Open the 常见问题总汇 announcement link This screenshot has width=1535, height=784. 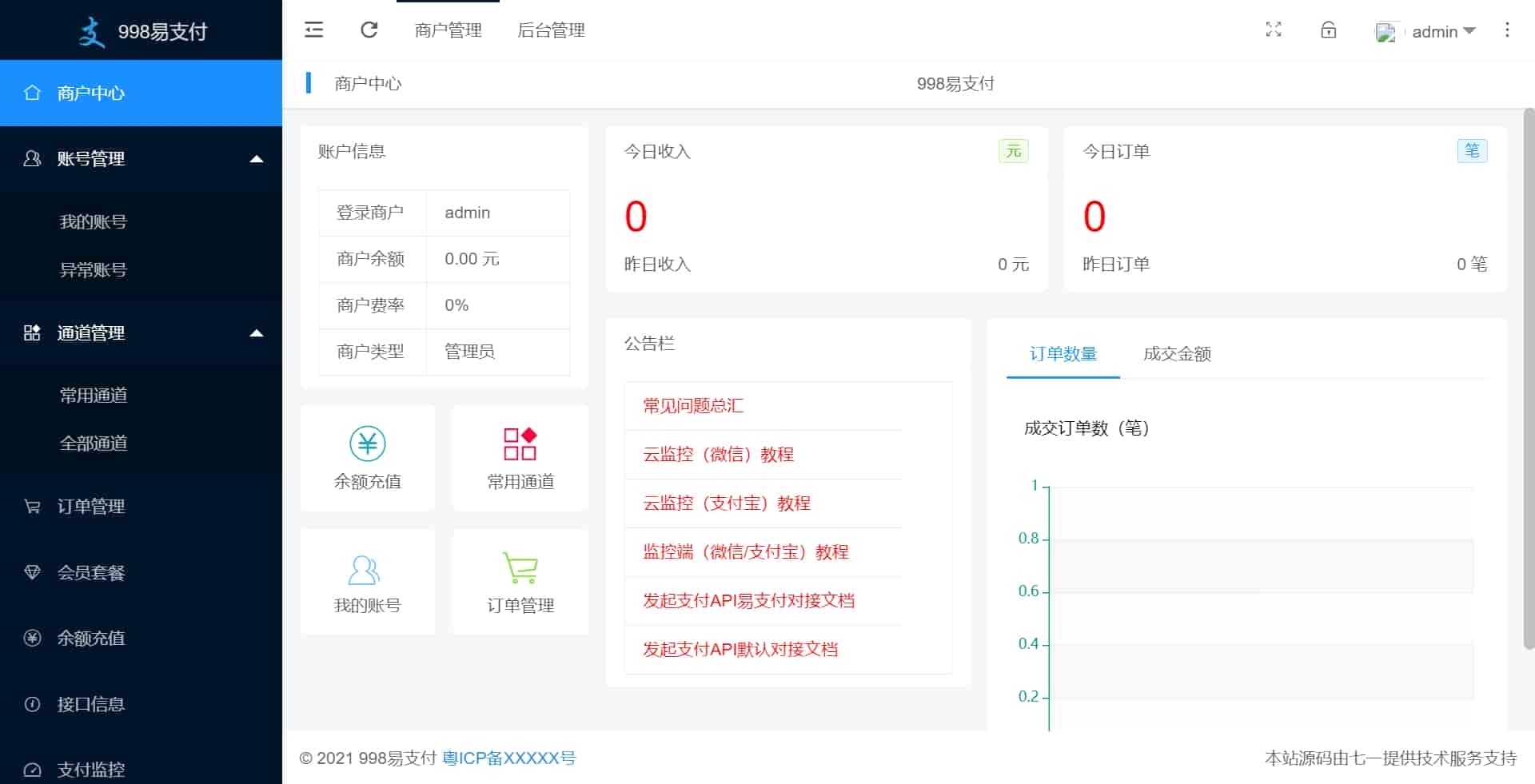click(693, 406)
